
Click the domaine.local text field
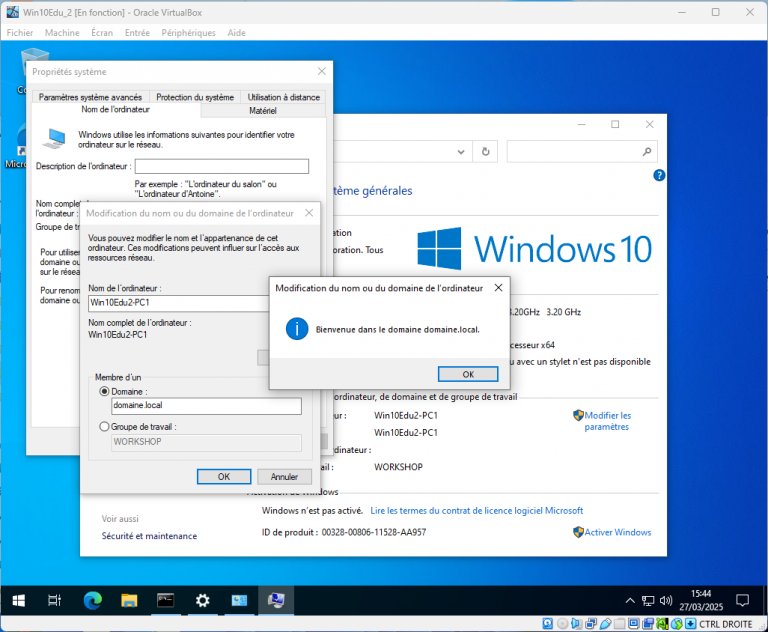206,407
